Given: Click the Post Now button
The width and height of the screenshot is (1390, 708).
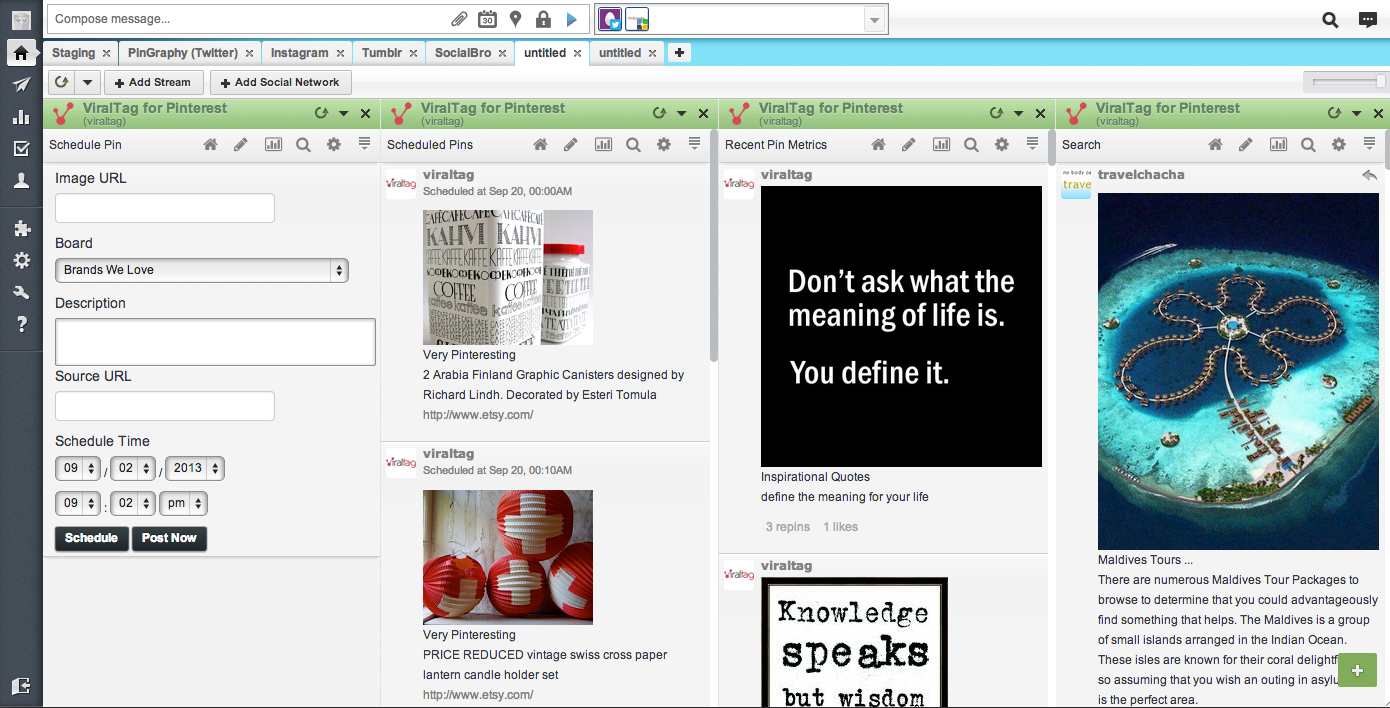Looking at the screenshot, I should click(x=169, y=538).
